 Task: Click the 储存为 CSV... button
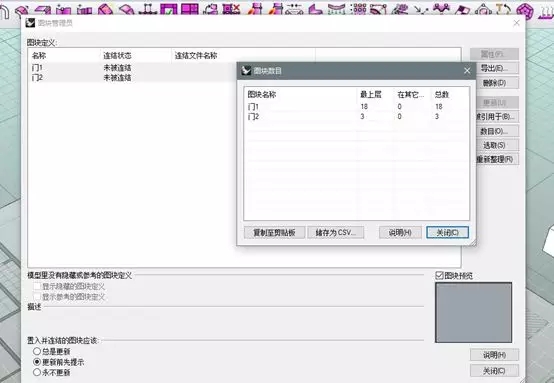click(x=335, y=232)
